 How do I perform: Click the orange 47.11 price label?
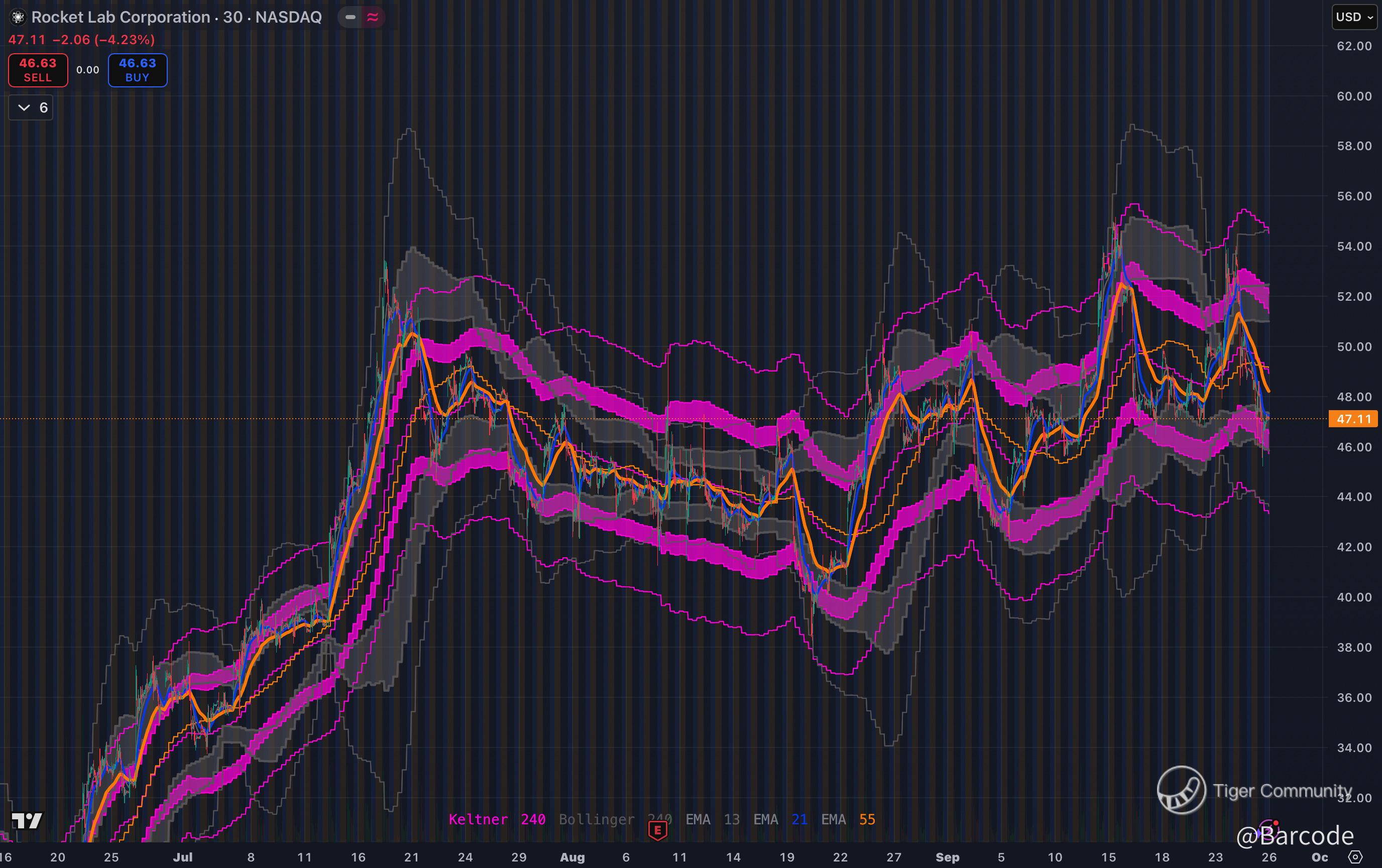[x=1353, y=419]
